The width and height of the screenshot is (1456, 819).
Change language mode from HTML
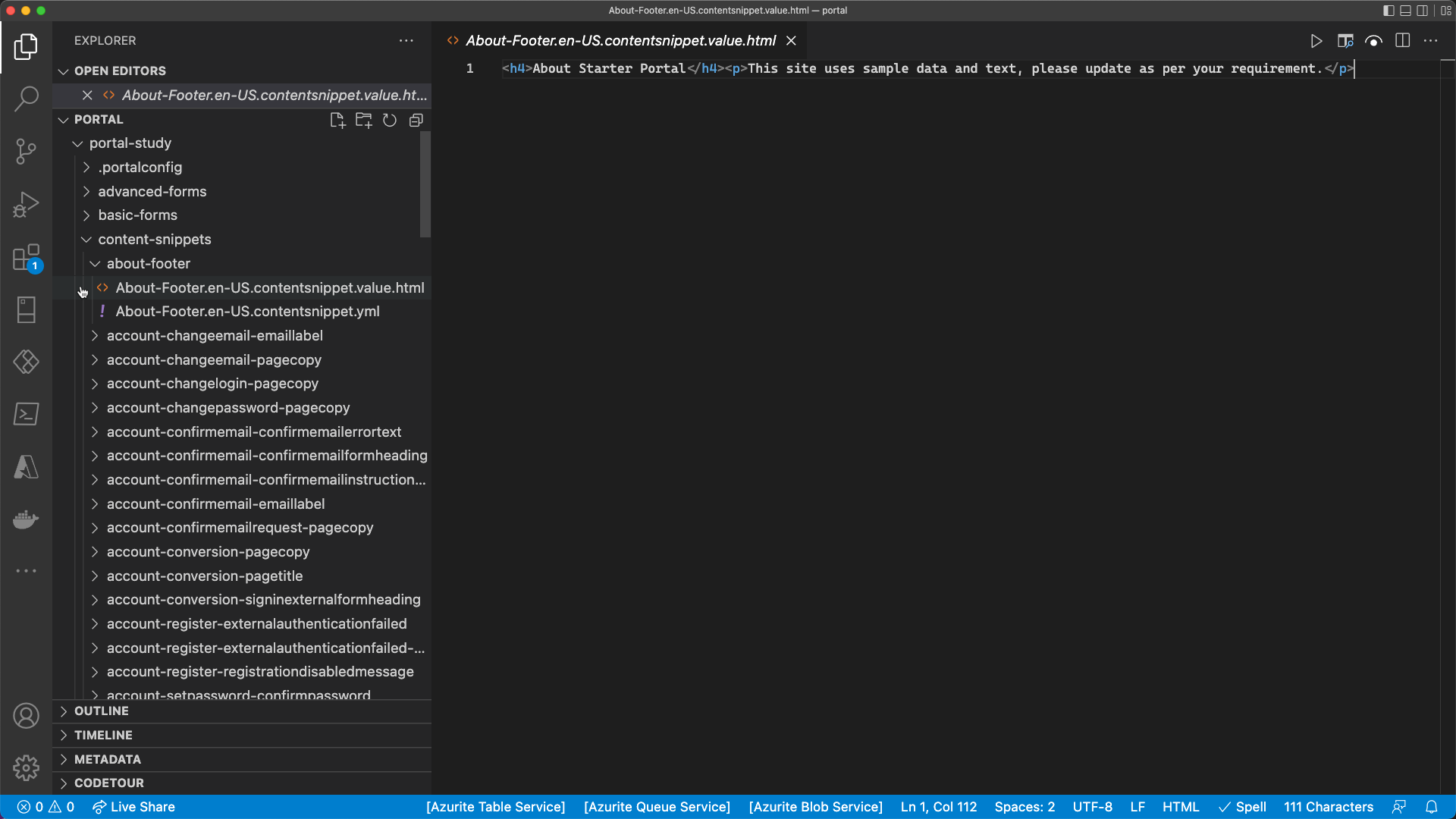click(x=1180, y=807)
